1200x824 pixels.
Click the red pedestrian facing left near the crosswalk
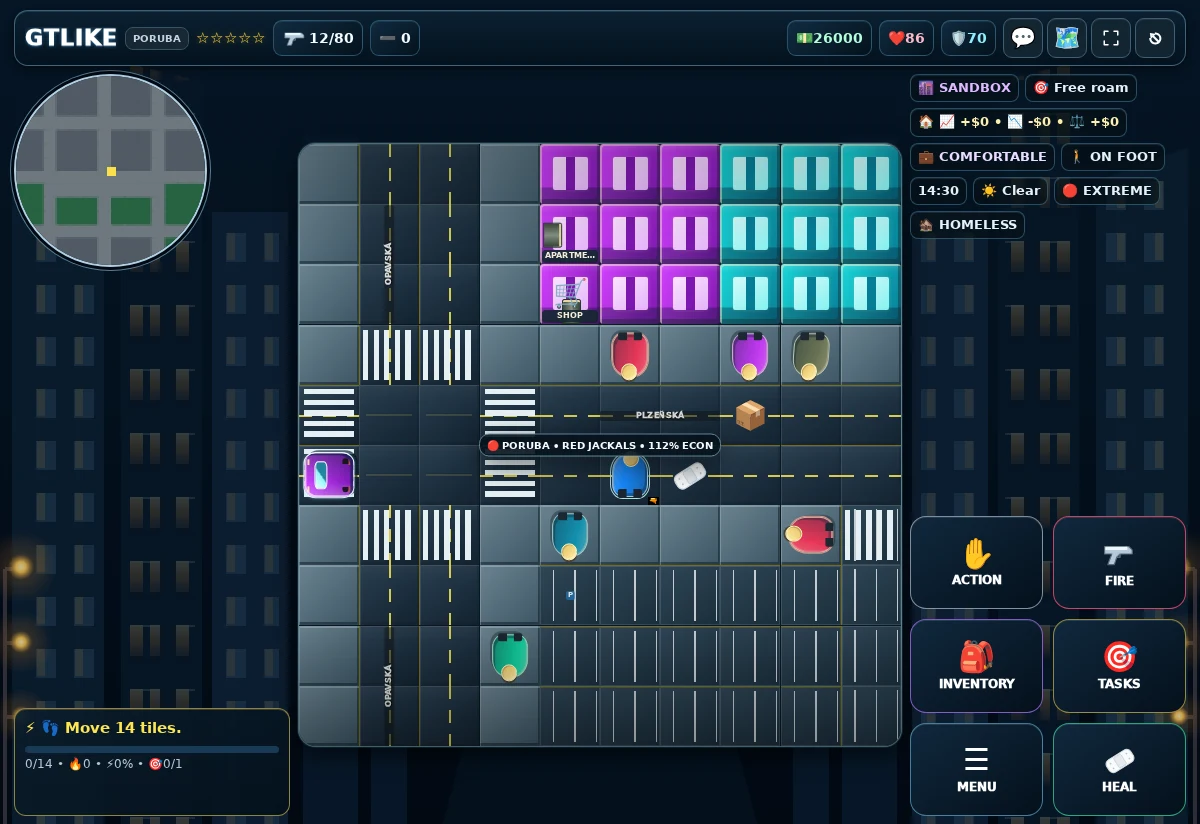click(x=811, y=534)
